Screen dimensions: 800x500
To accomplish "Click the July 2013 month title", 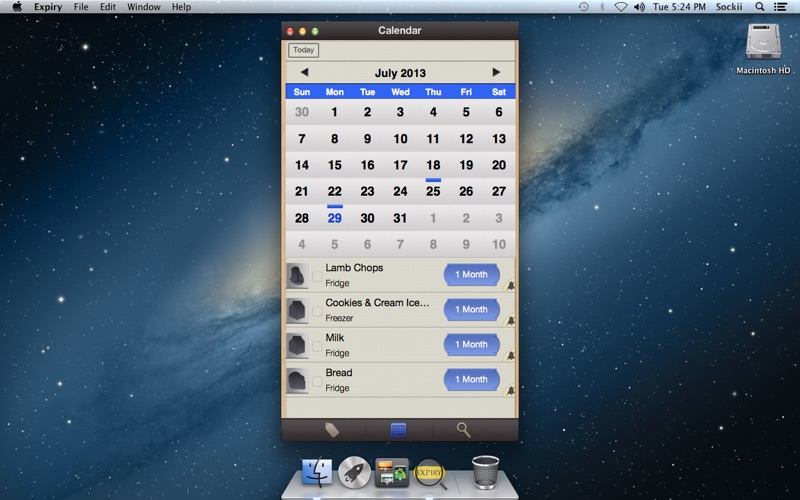I will point(400,73).
